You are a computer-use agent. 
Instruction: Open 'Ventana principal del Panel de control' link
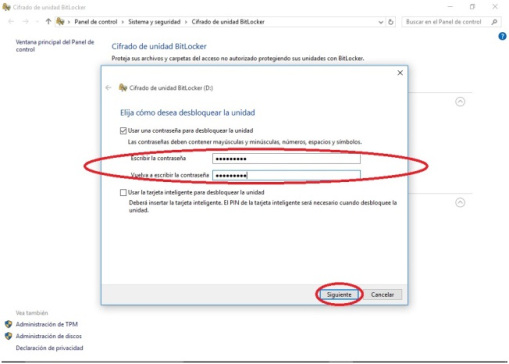pos(55,46)
